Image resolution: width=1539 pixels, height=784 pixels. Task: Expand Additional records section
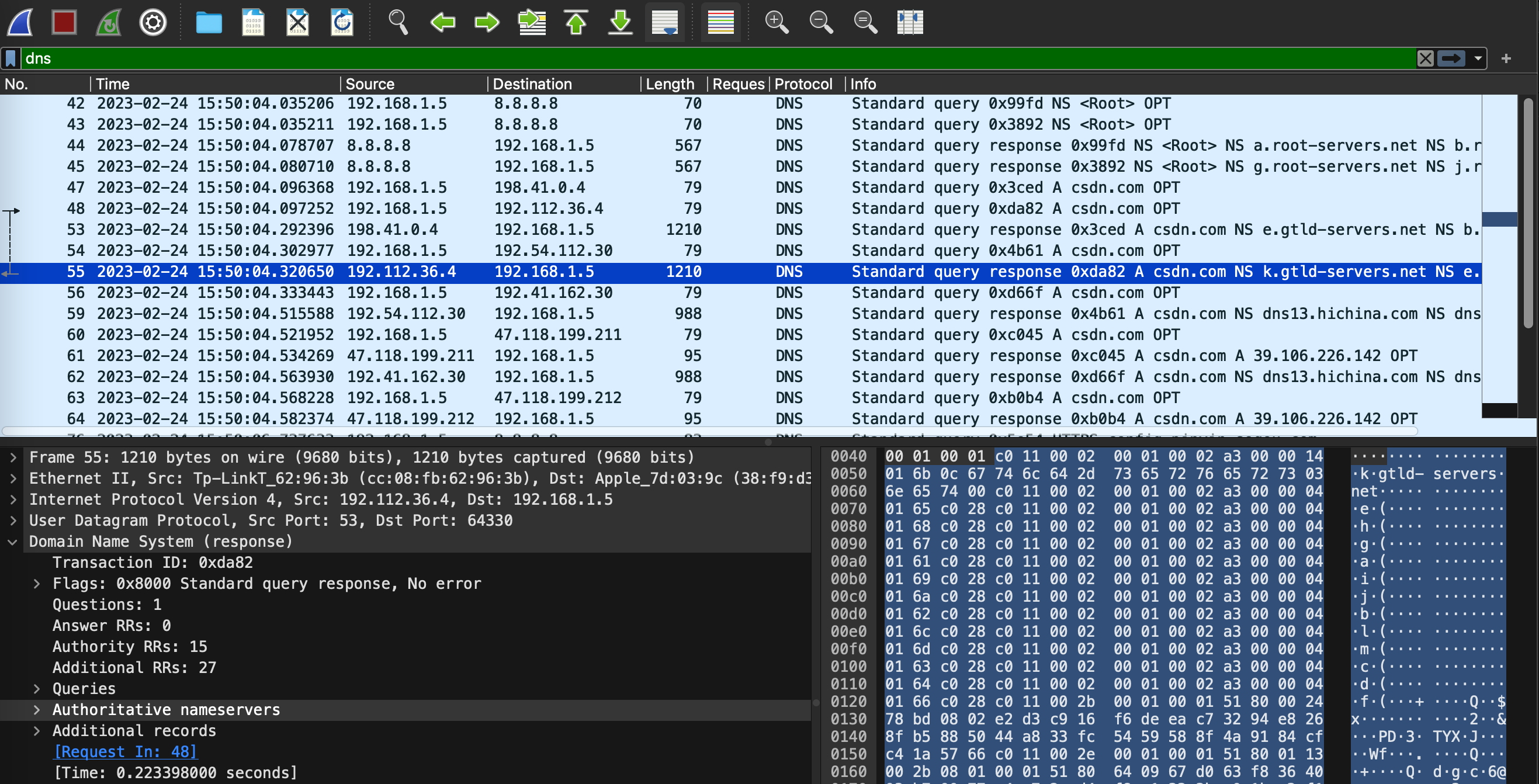37,731
